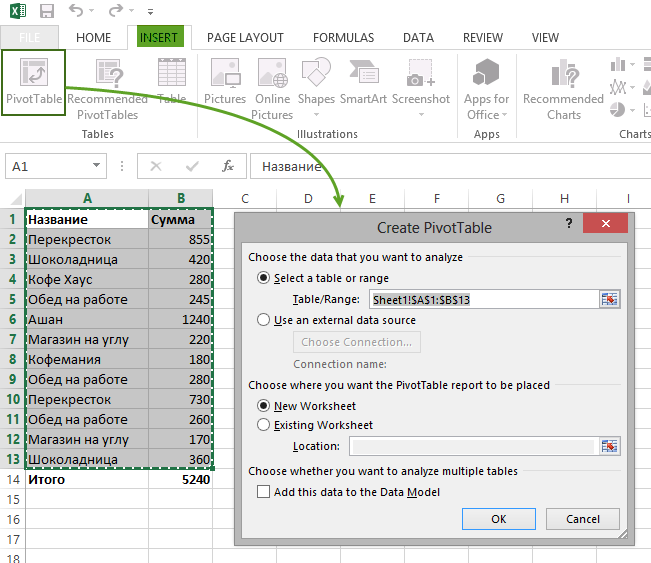Viewport: 651px width, 563px height.
Task: Select the value 1240 cell
Action: 181,319
